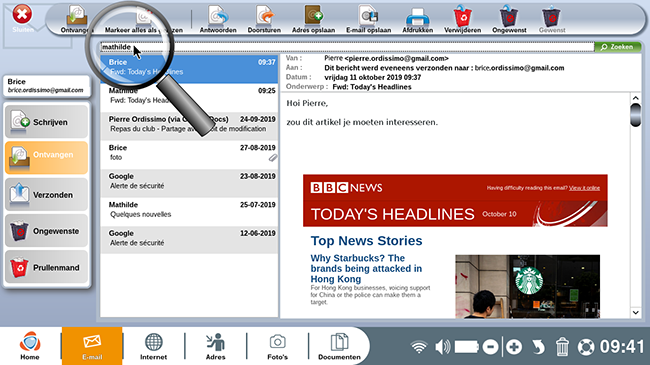Image resolution: width=650 pixels, height=365 pixels.
Task: Open Foto's in the bottom bar
Action: [277, 346]
